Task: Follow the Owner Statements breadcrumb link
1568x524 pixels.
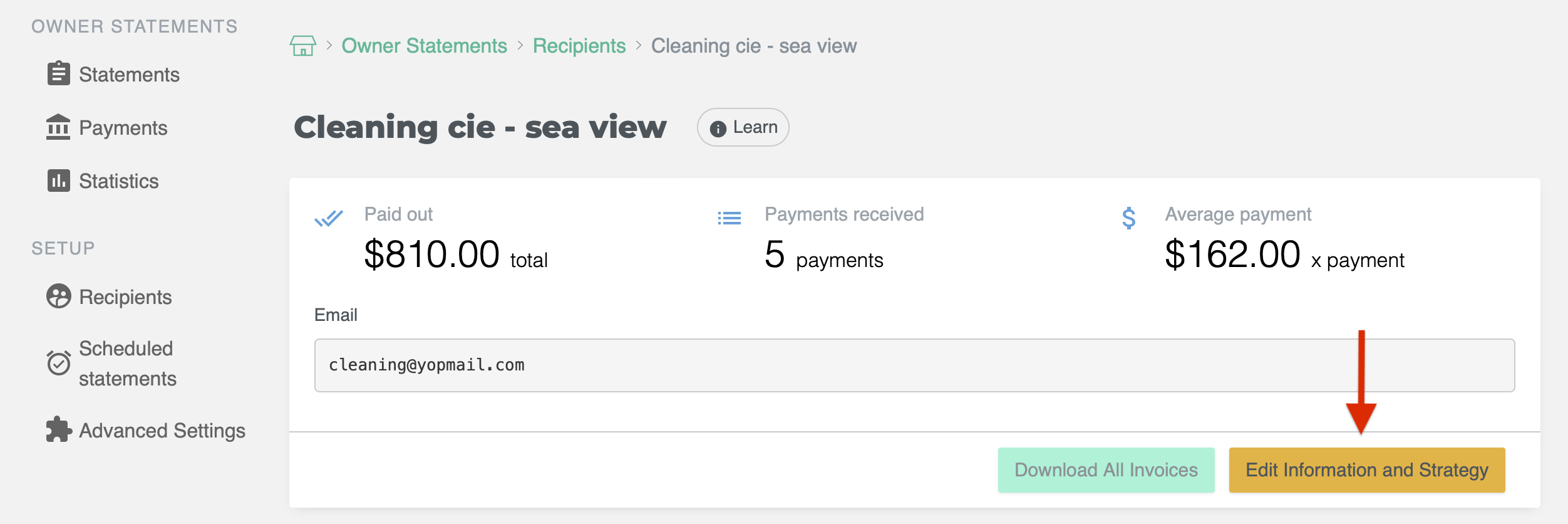Action: tap(425, 46)
